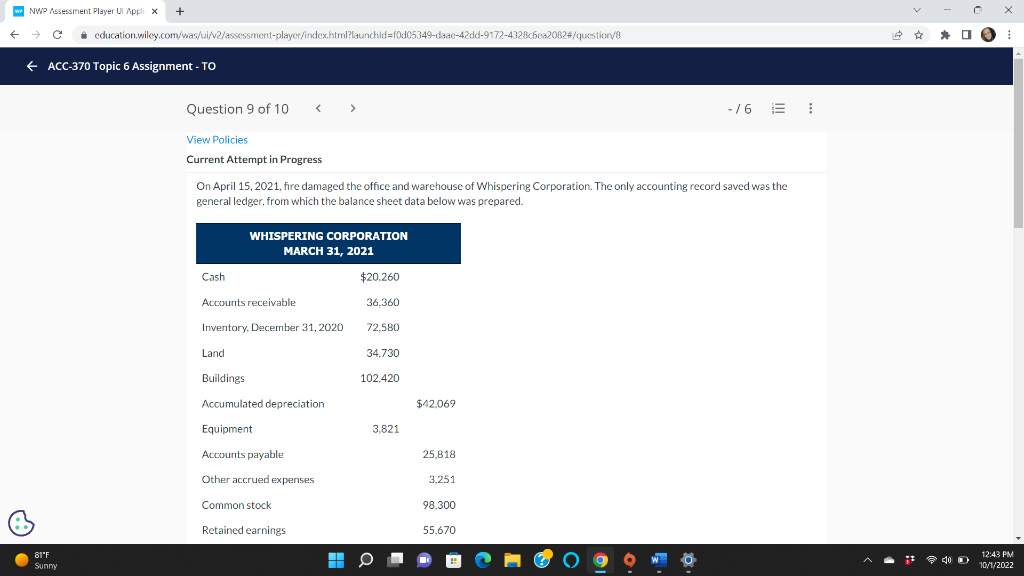Open File Explorer from the taskbar

[x=512, y=560]
